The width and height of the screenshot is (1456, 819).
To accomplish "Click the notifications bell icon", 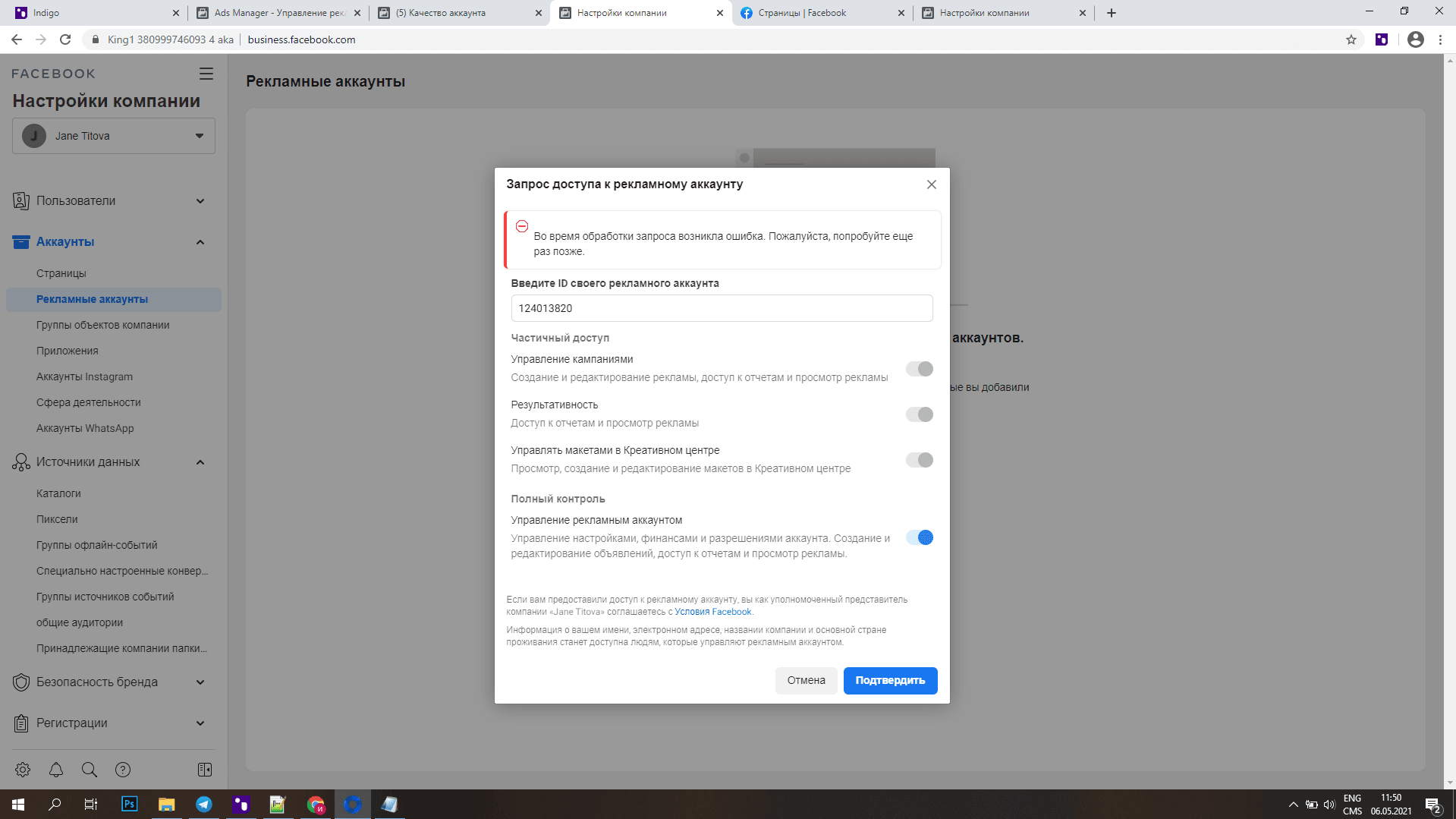I will click(56, 770).
